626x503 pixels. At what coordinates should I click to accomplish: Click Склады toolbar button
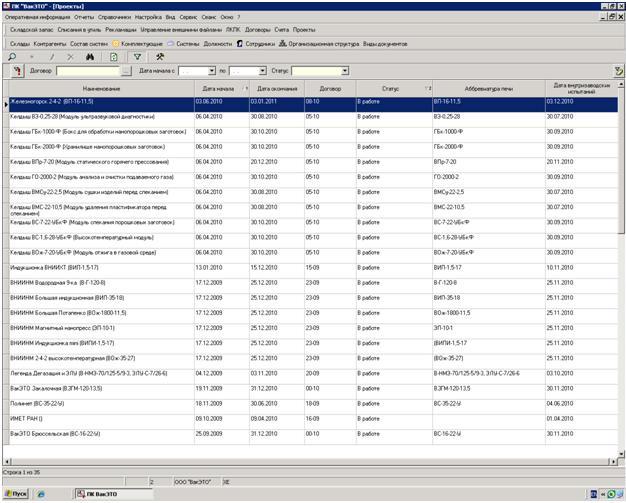[20, 44]
